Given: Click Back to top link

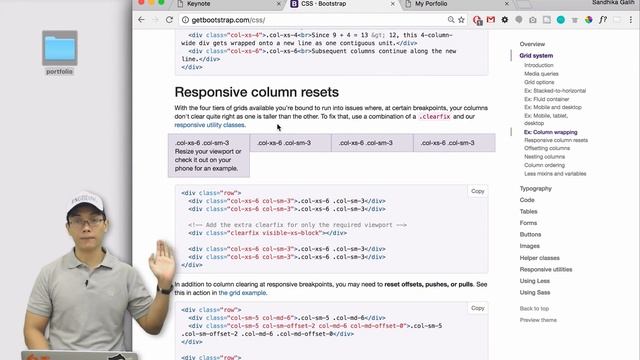Looking at the screenshot, I should point(534,309).
